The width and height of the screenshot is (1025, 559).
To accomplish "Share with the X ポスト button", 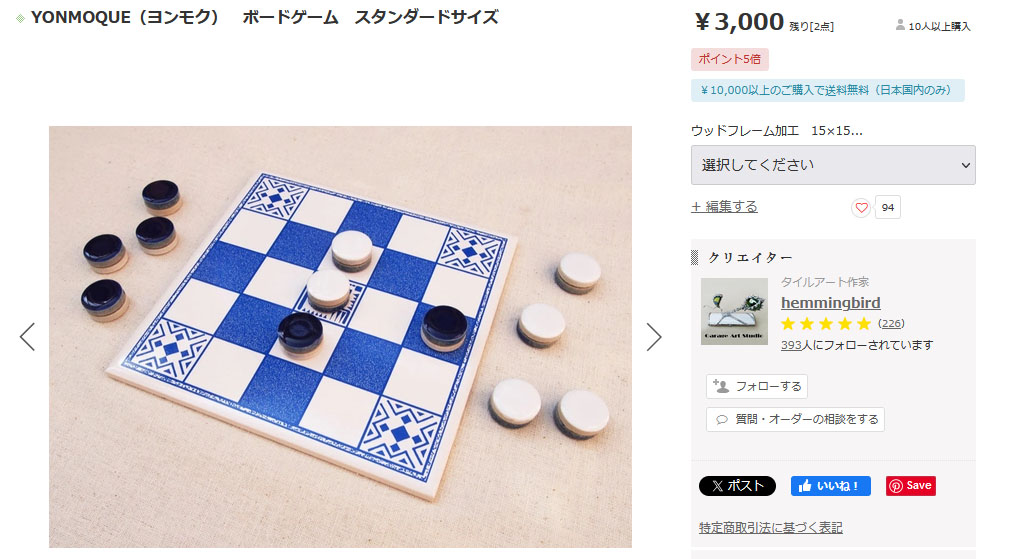I will pyautogui.click(x=737, y=486).
